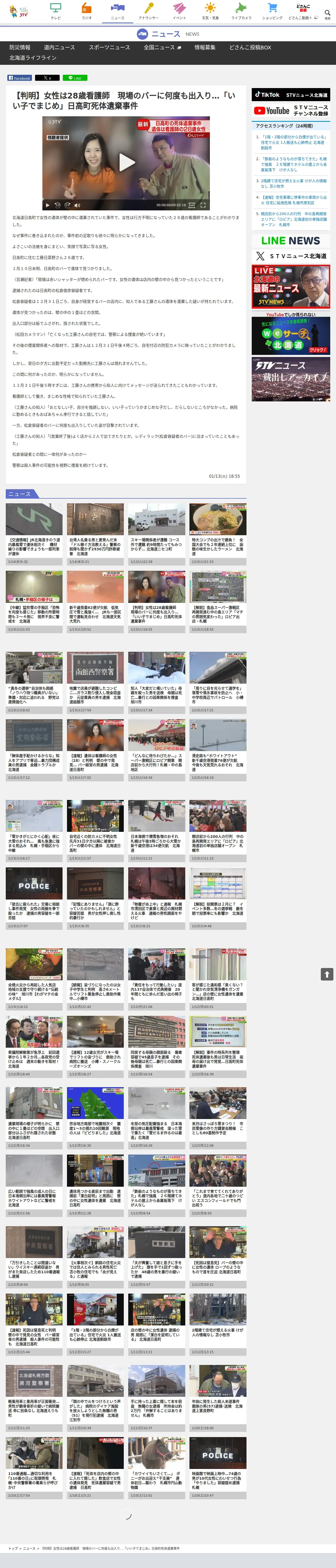Open the 北海道札幌方面滝川警察署 sign thumbnail
The image size is (336, 1568).
coord(34,1381)
